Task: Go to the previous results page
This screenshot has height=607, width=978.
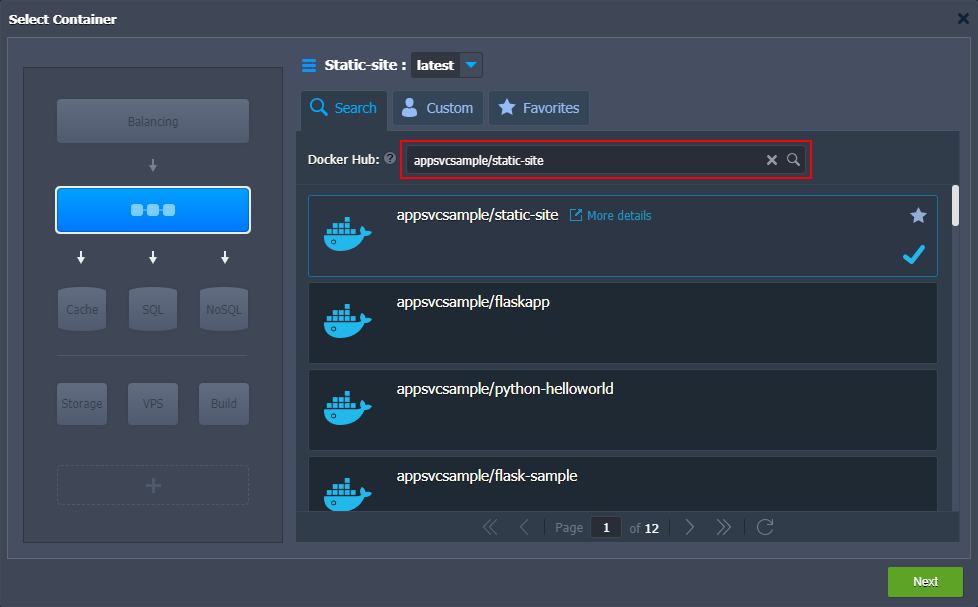Action: pyautogui.click(x=524, y=528)
